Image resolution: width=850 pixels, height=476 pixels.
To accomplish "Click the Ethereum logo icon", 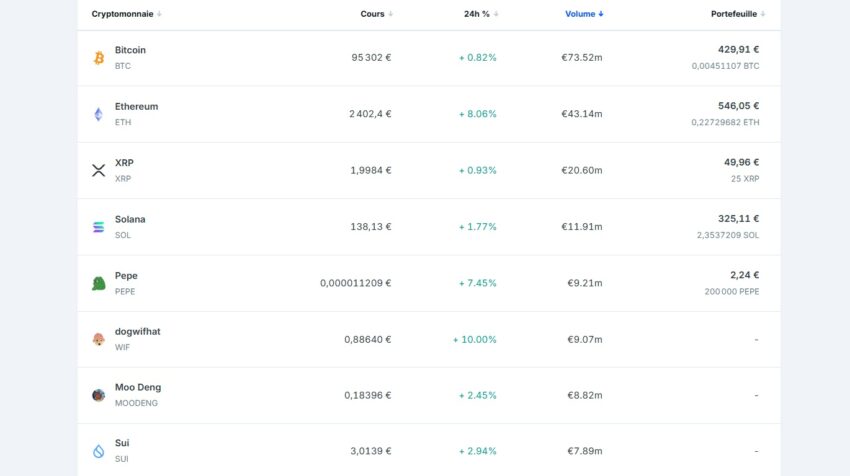I will tap(99, 114).
